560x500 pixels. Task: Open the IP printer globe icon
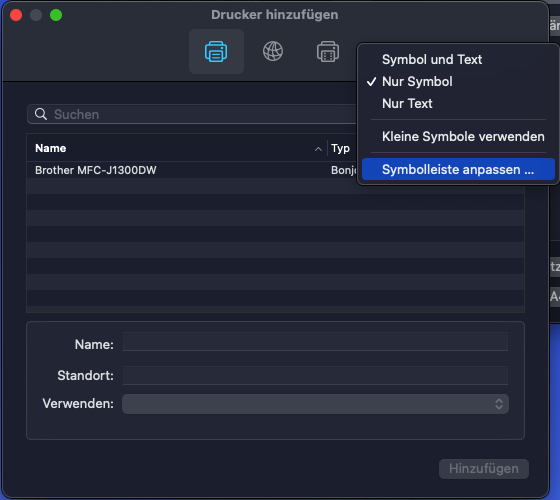(x=273, y=51)
